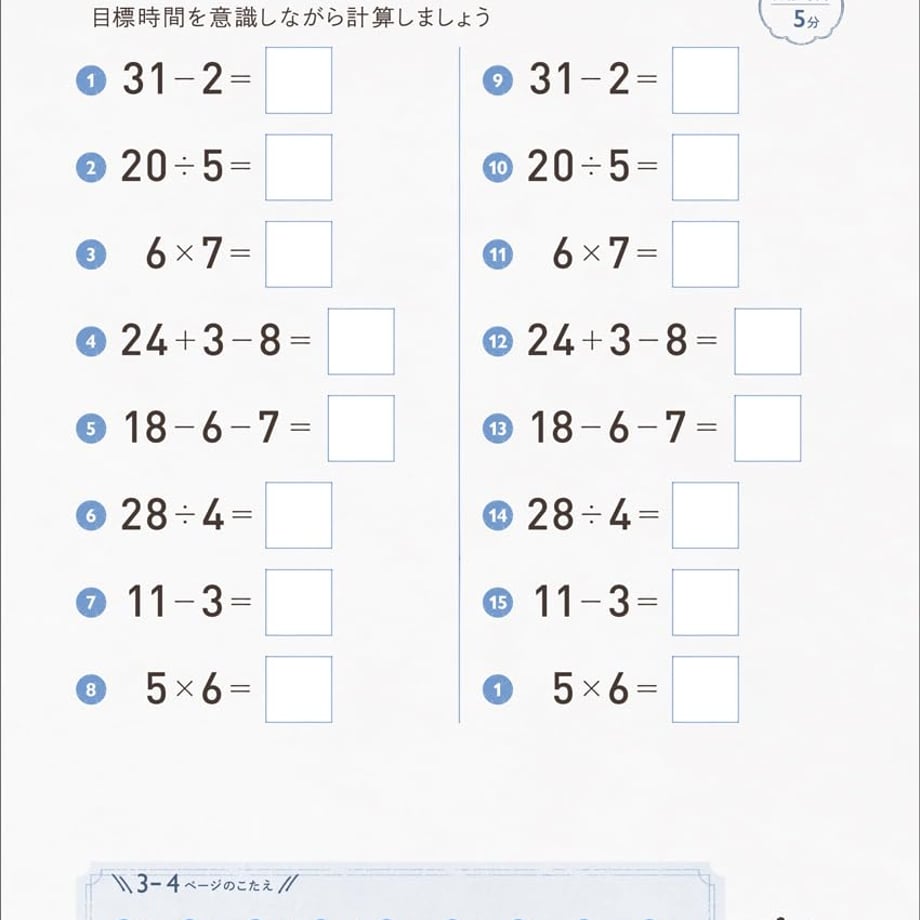Click the answer box for 31−2 in problem 1
Screen dimensions: 920x920
(298, 80)
